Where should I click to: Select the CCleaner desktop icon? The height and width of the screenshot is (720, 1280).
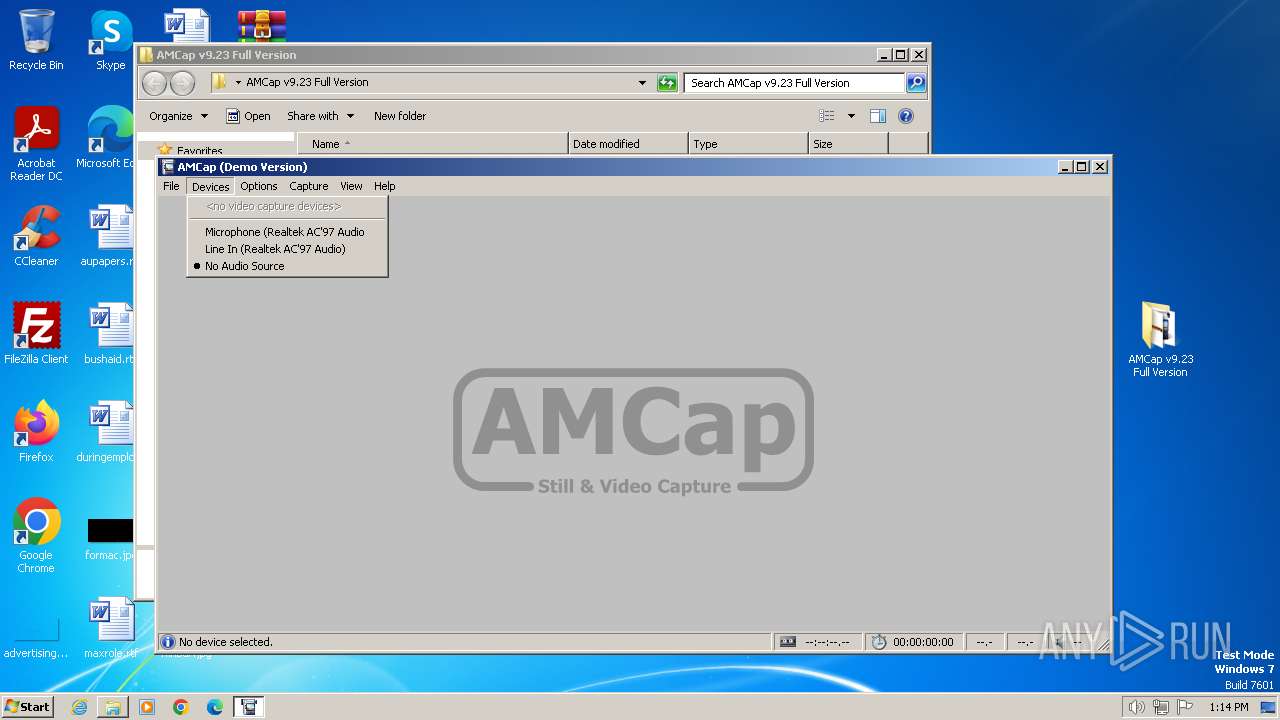36,236
